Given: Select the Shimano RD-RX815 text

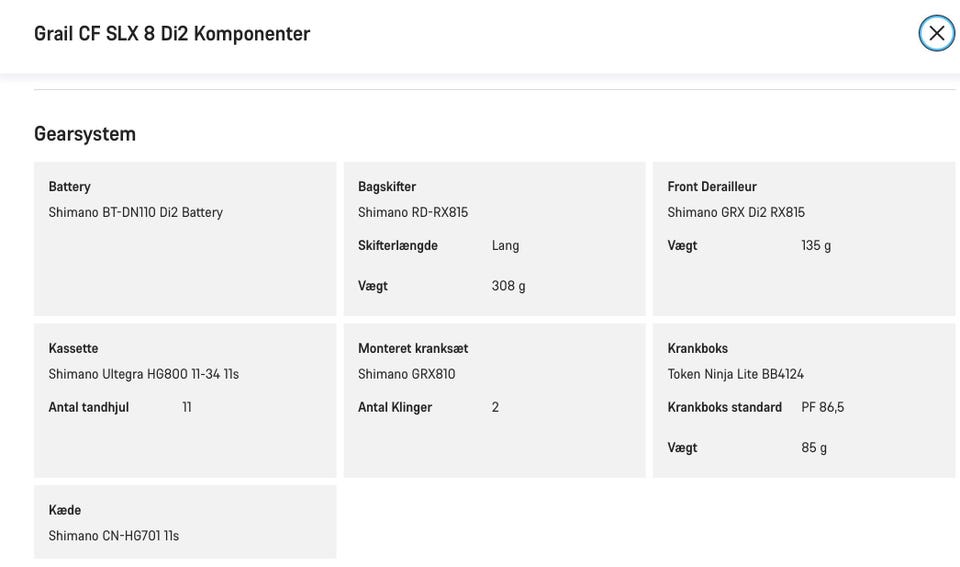Looking at the screenshot, I should point(413,212).
